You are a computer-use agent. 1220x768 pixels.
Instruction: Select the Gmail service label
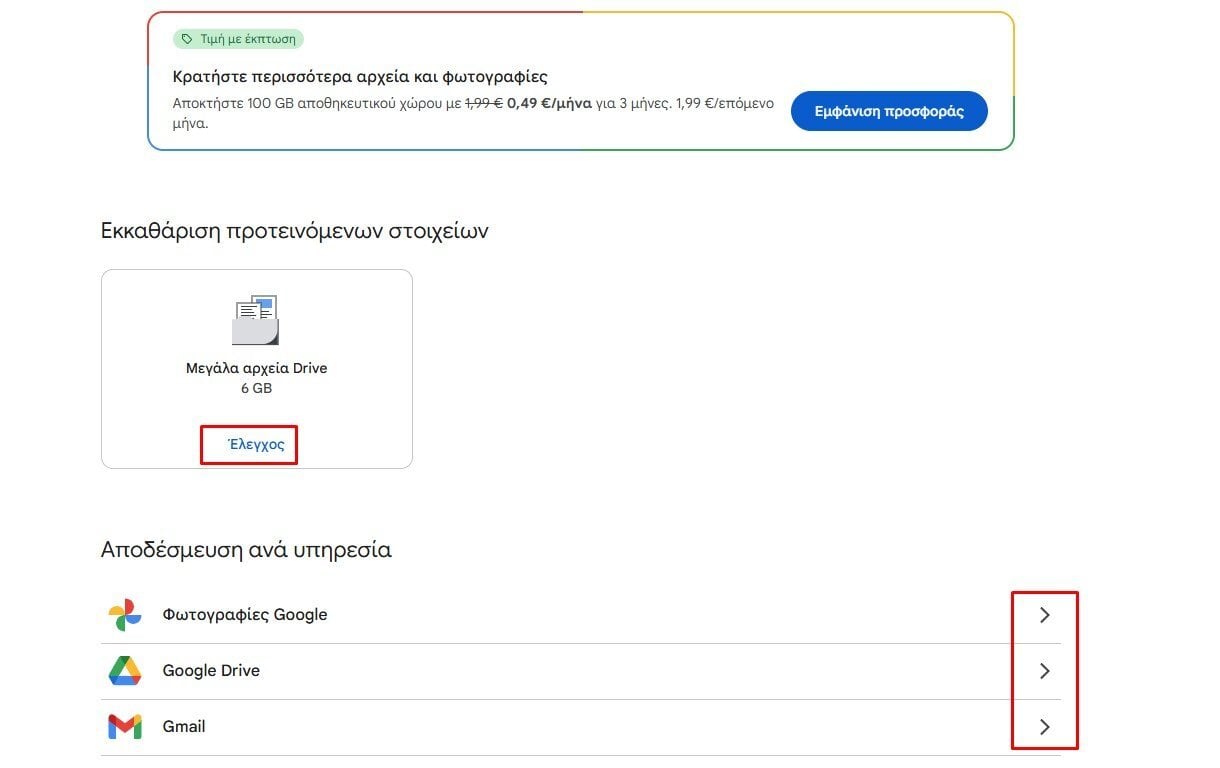coord(184,727)
